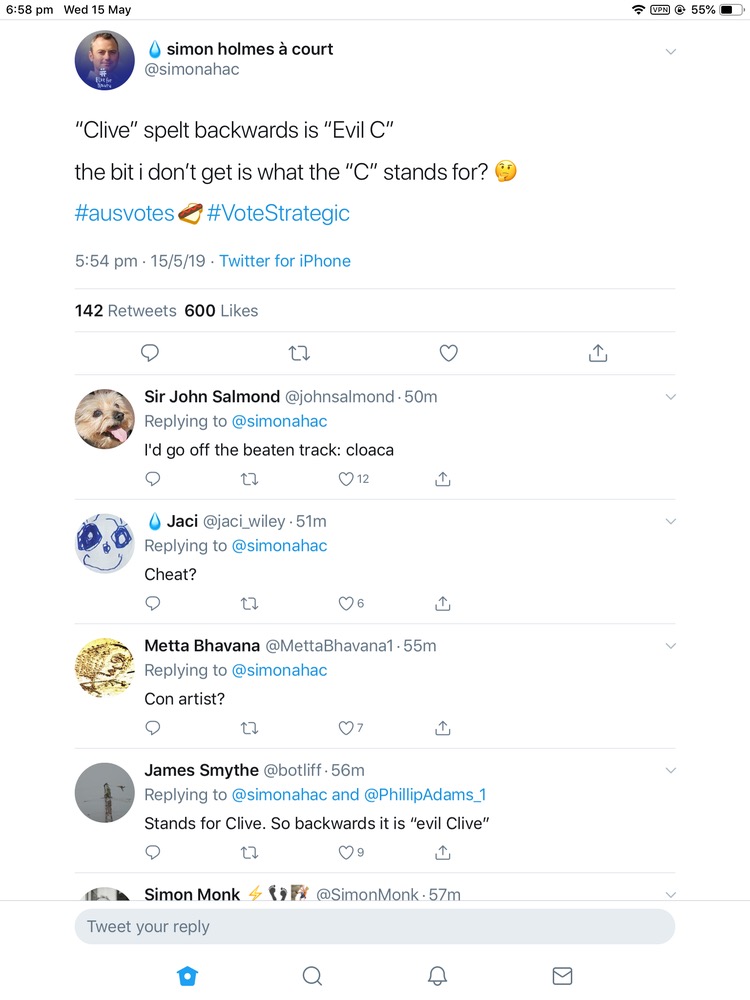Like Sir John Salmond's cloaca reply
The image size is (750, 1000).
click(347, 479)
